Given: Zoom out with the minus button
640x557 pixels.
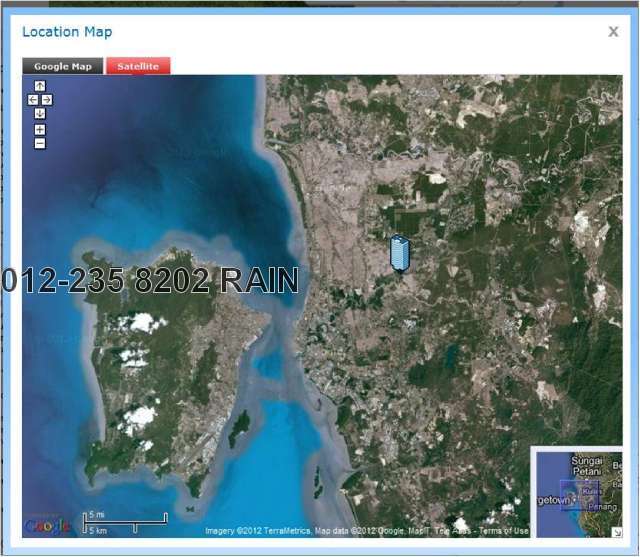Looking at the screenshot, I should pyautogui.click(x=40, y=144).
